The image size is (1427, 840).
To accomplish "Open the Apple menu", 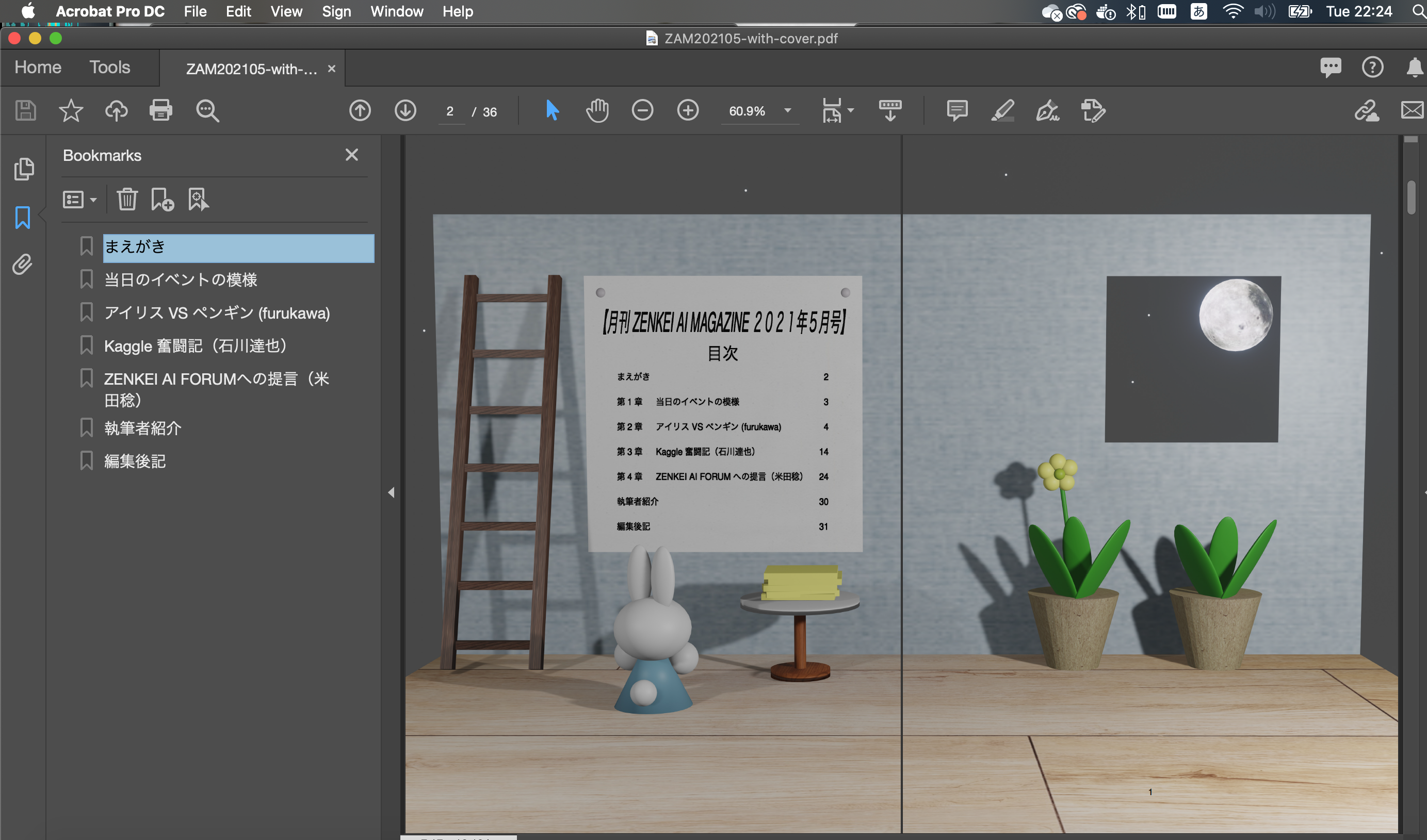I will click(28, 11).
